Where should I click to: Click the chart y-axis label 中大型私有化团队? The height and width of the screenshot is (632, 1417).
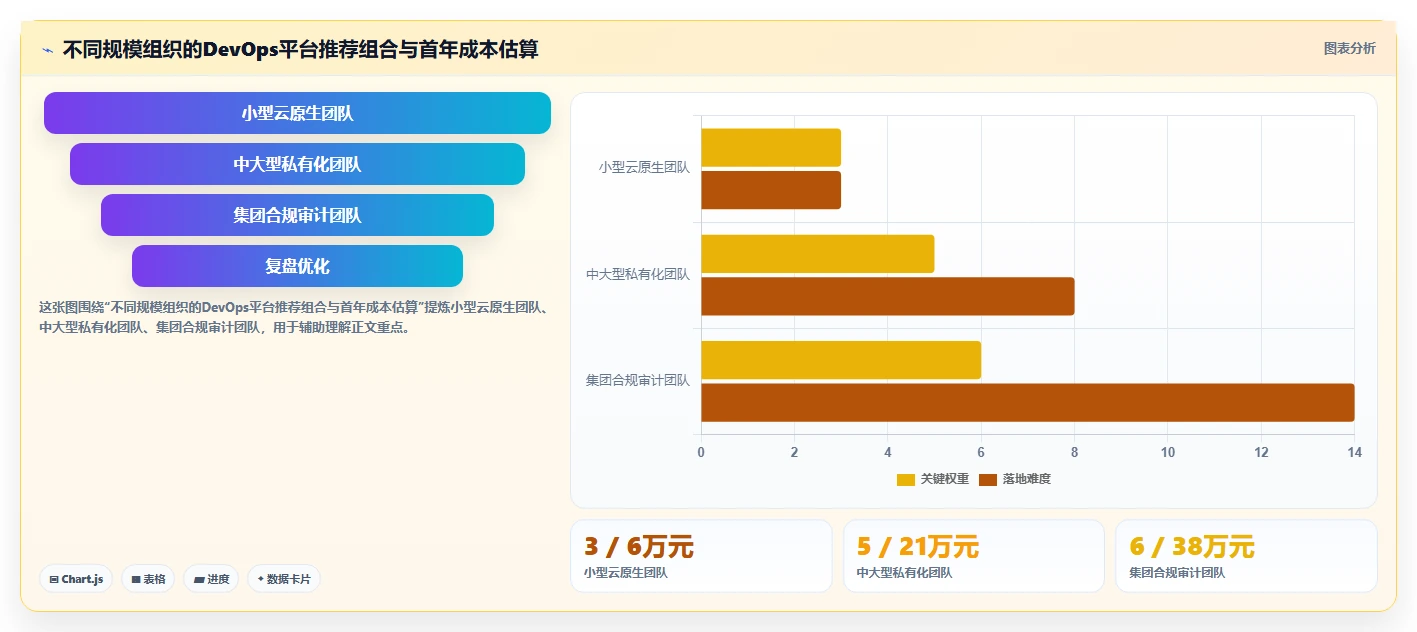[x=638, y=274]
